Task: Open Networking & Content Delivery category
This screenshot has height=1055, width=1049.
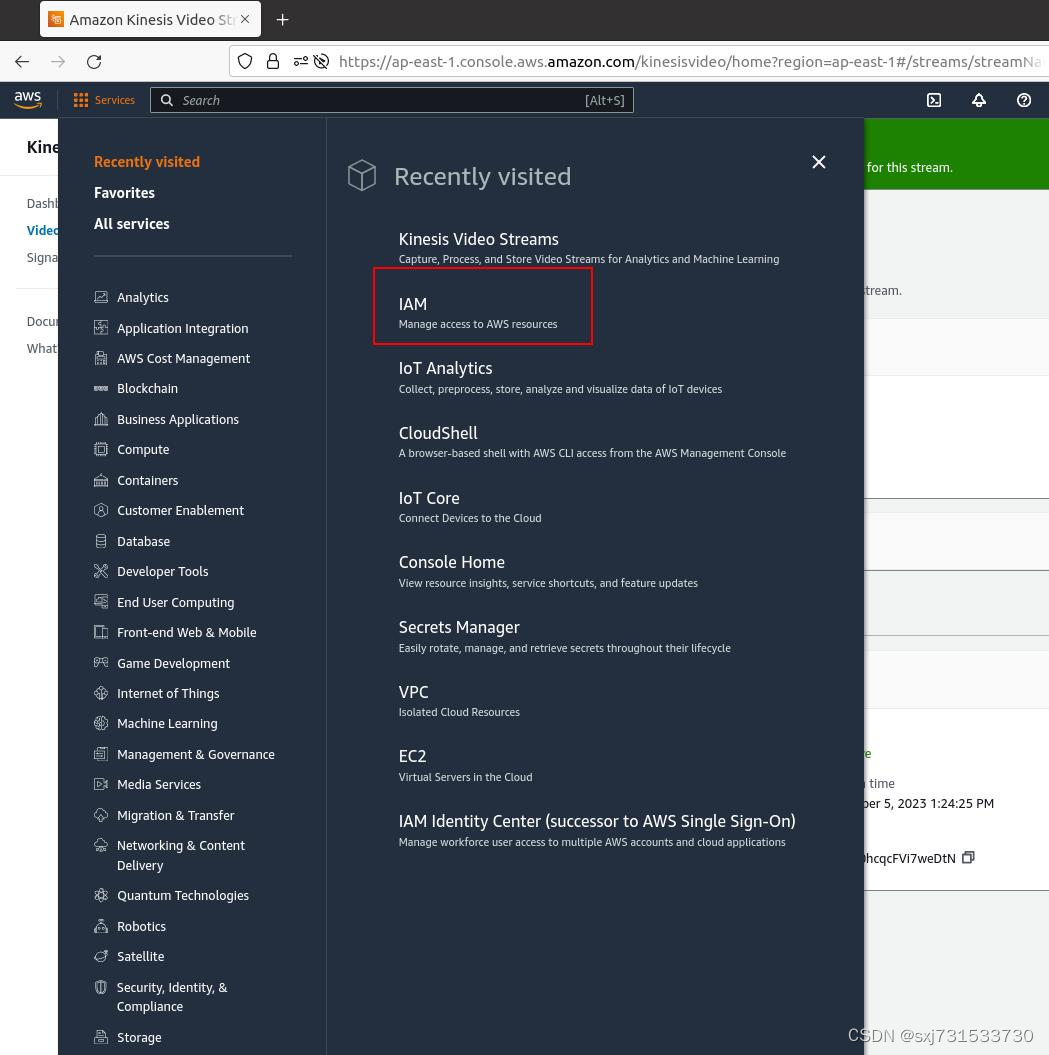Action: click(x=180, y=855)
